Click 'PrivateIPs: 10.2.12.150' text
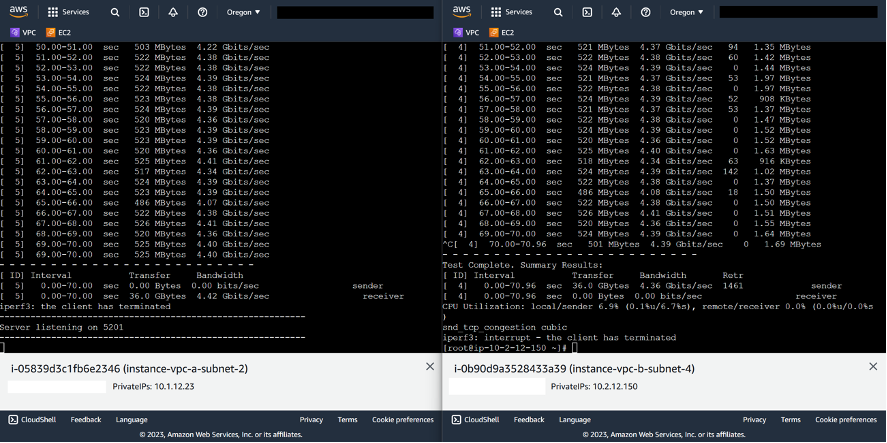887x443 pixels. pyautogui.click(x=595, y=386)
